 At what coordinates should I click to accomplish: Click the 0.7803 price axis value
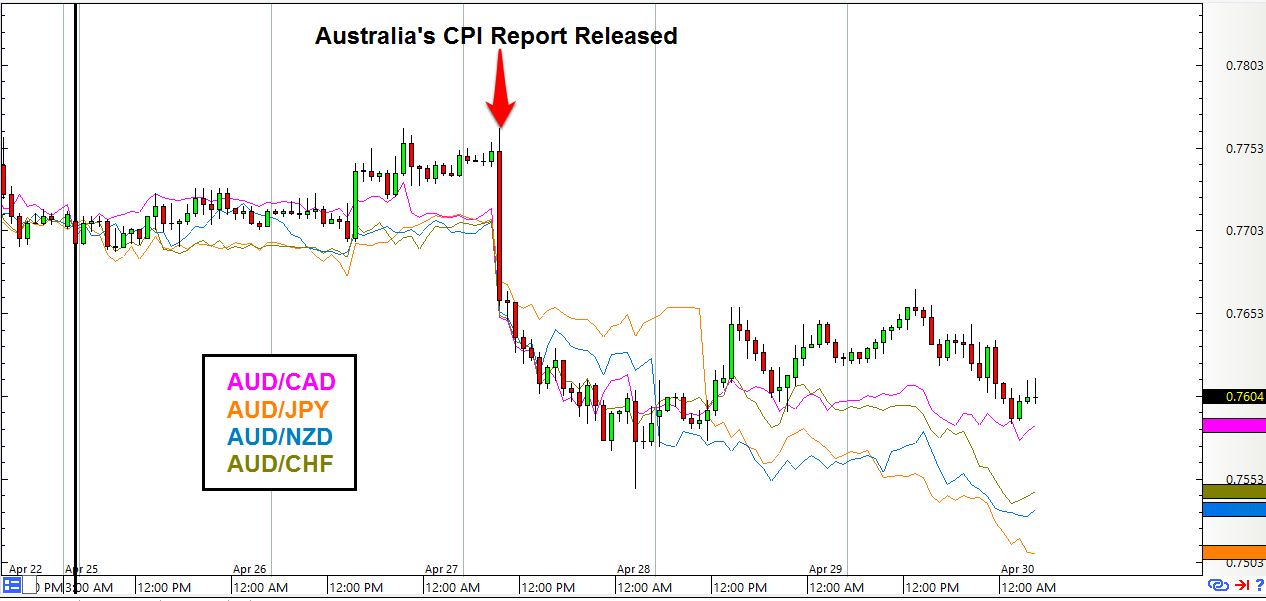pyautogui.click(x=1244, y=66)
